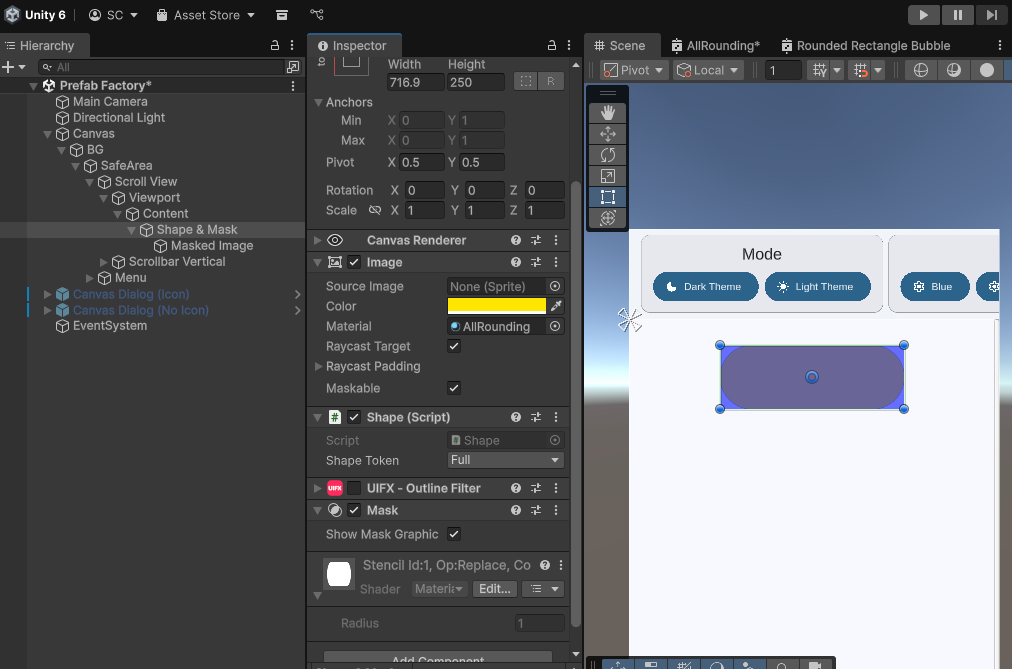The height and width of the screenshot is (669, 1012).
Task: Select the Rect Transform tool
Action: (607, 196)
